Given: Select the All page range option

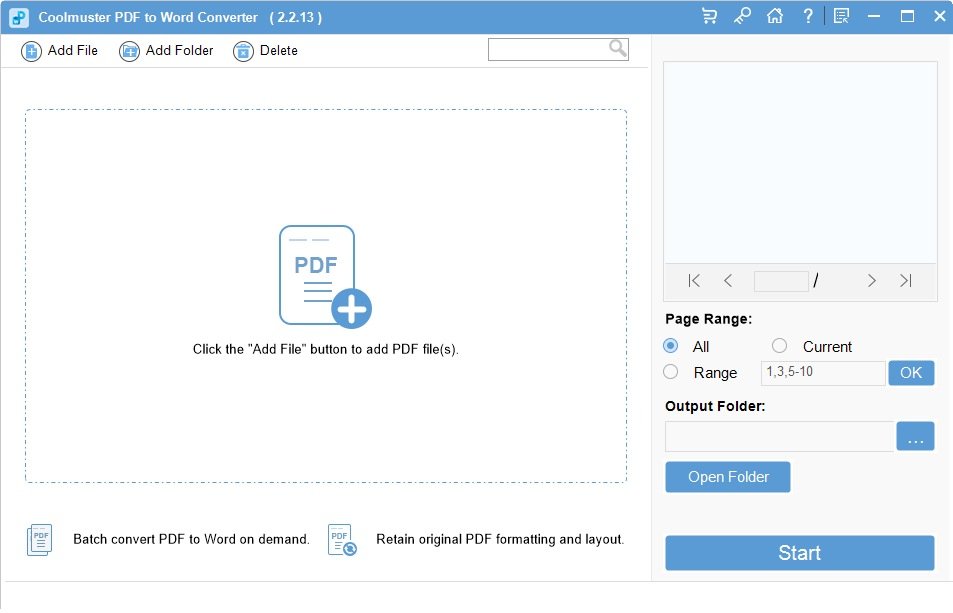Looking at the screenshot, I should pyautogui.click(x=671, y=346).
